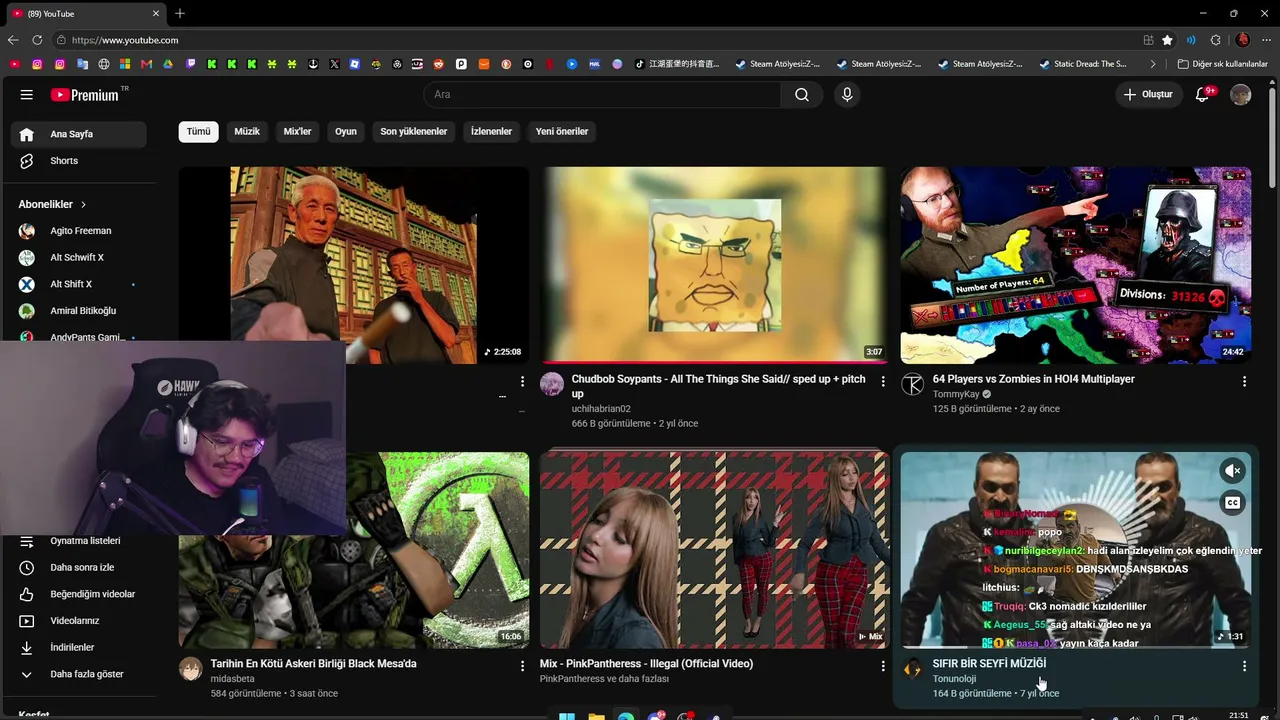The width and height of the screenshot is (1280, 720).
Task: Play the Chudbob Soypants SpongeBob thumbnail
Action: pos(714,265)
